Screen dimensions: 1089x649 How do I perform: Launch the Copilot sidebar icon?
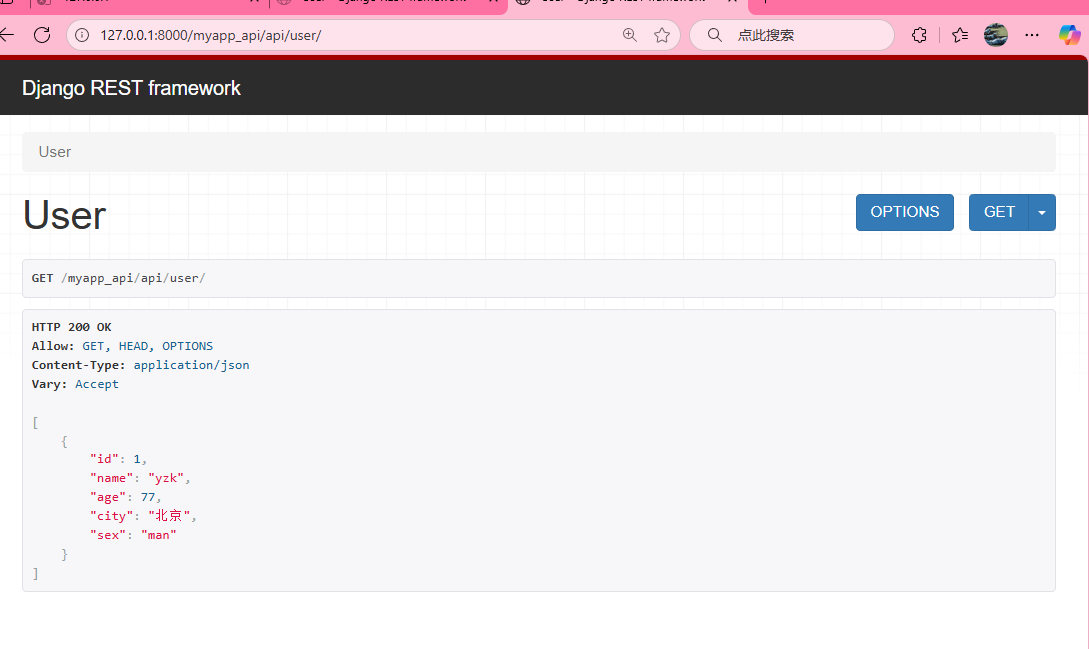tap(1070, 35)
